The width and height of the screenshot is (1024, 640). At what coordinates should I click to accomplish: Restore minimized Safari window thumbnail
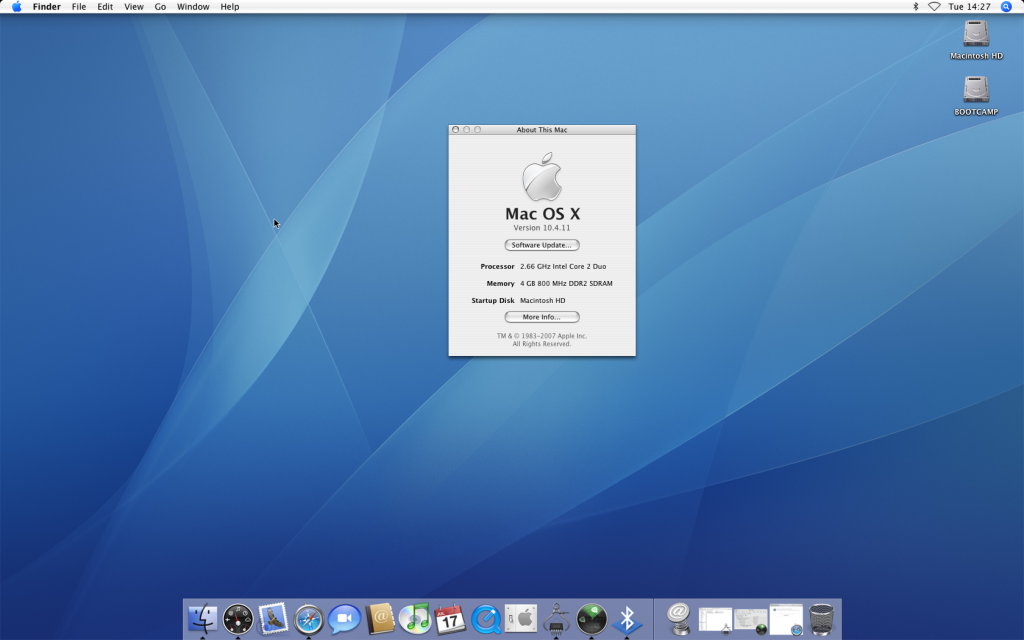(x=786, y=620)
